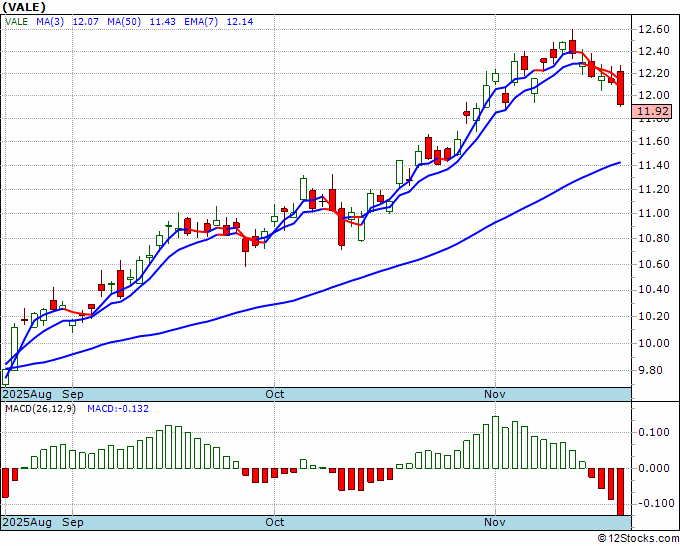Click the 11.00 price axis label
This screenshot has height=546, width=680.
click(654, 213)
